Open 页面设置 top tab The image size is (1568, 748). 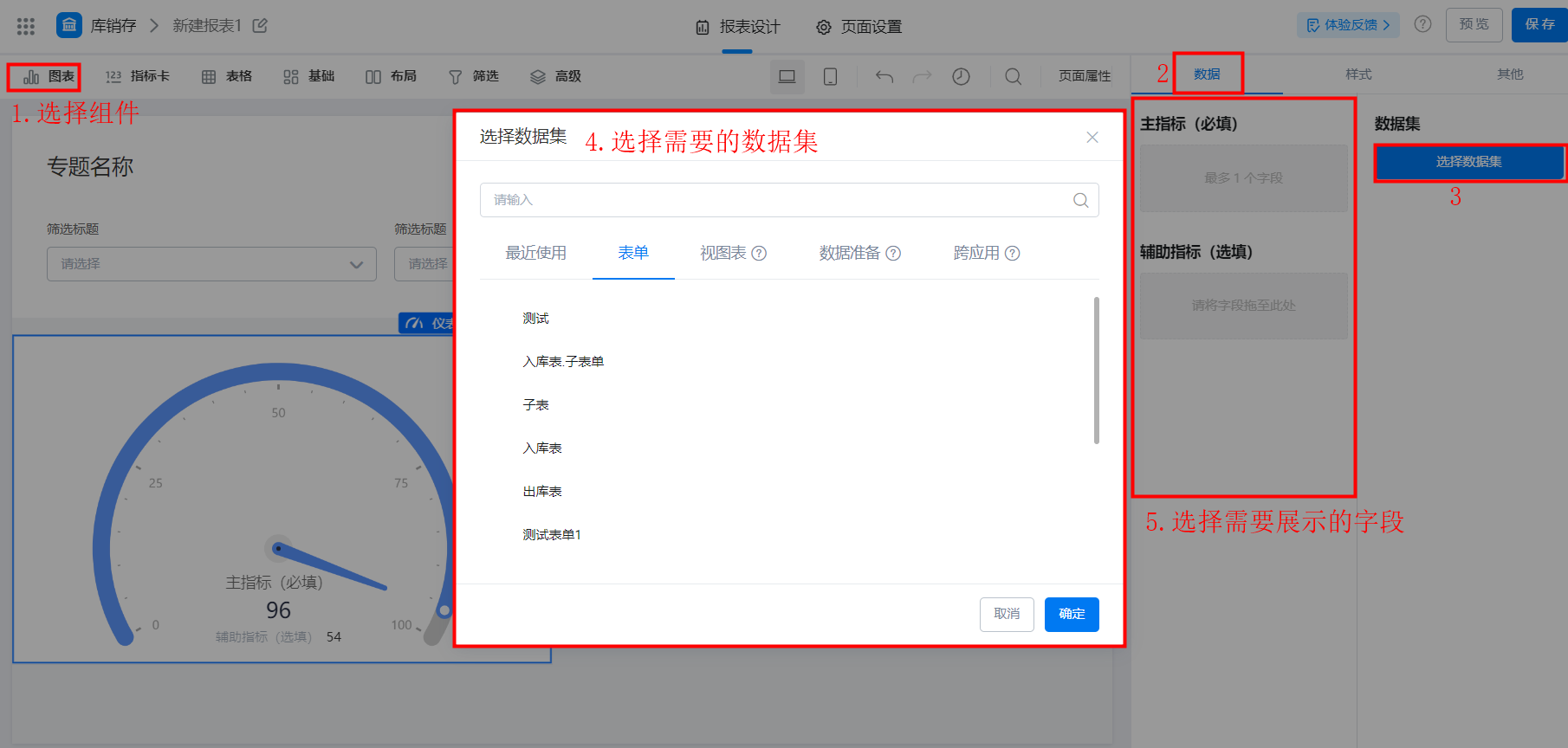tap(859, 27)
